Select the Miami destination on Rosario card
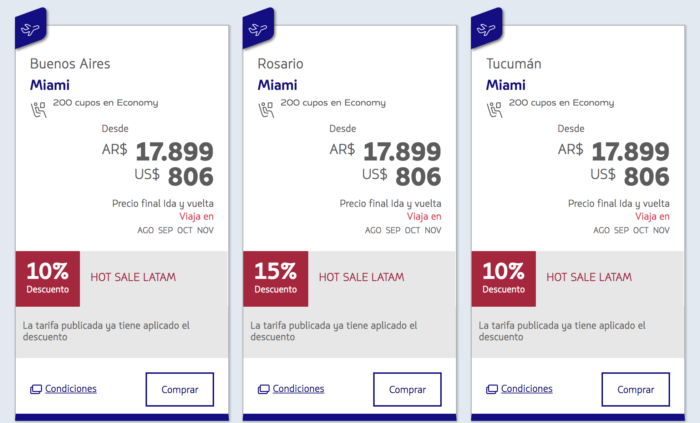Image resolution: width=700 pixels, height=423 pixels. pos(277,85)
